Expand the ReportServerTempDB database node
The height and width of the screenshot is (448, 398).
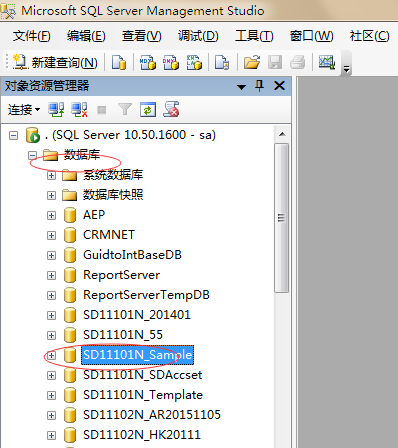(x=51, y=295)
